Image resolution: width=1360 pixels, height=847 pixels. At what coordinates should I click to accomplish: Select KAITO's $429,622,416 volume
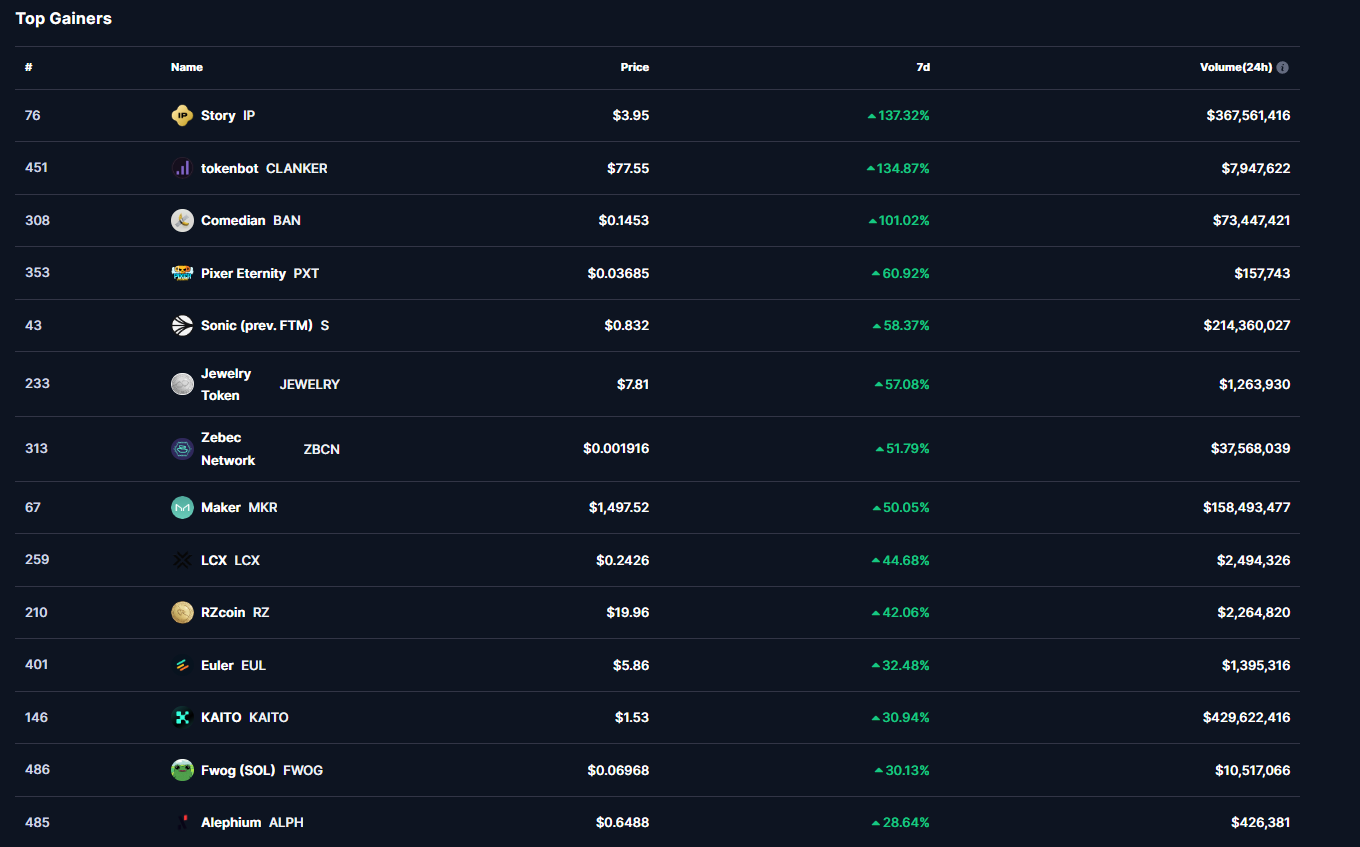coord(1247,717)
